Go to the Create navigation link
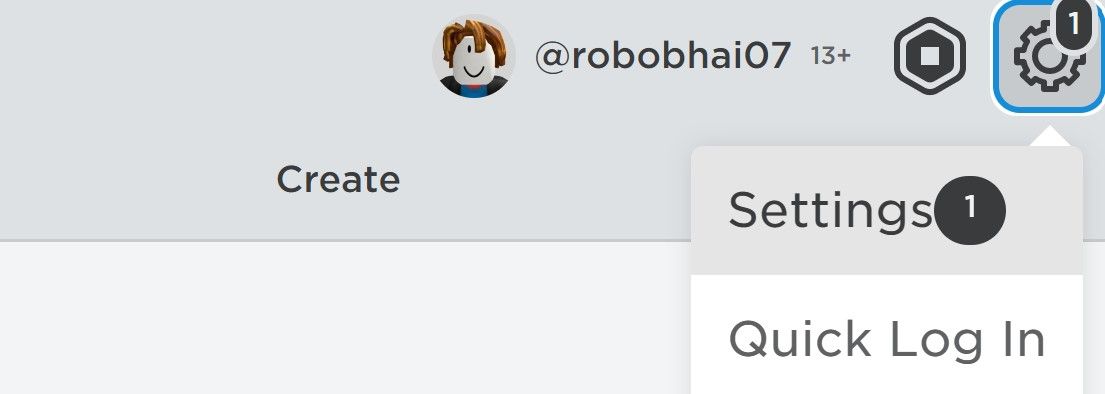Screen dimensions: 1105x394 coord(338,179)
